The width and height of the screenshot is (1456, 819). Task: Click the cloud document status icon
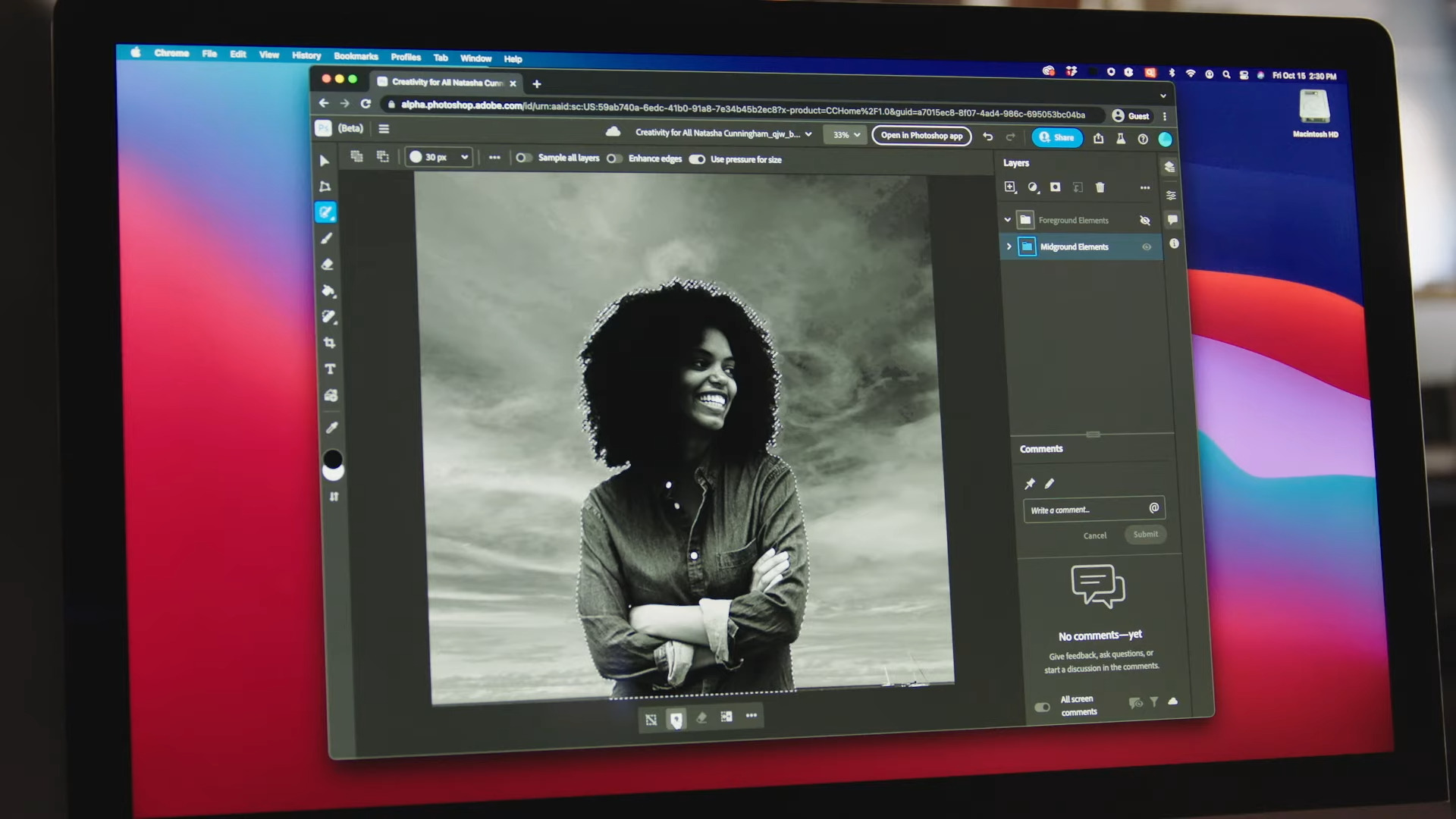(x=613, y=132)
